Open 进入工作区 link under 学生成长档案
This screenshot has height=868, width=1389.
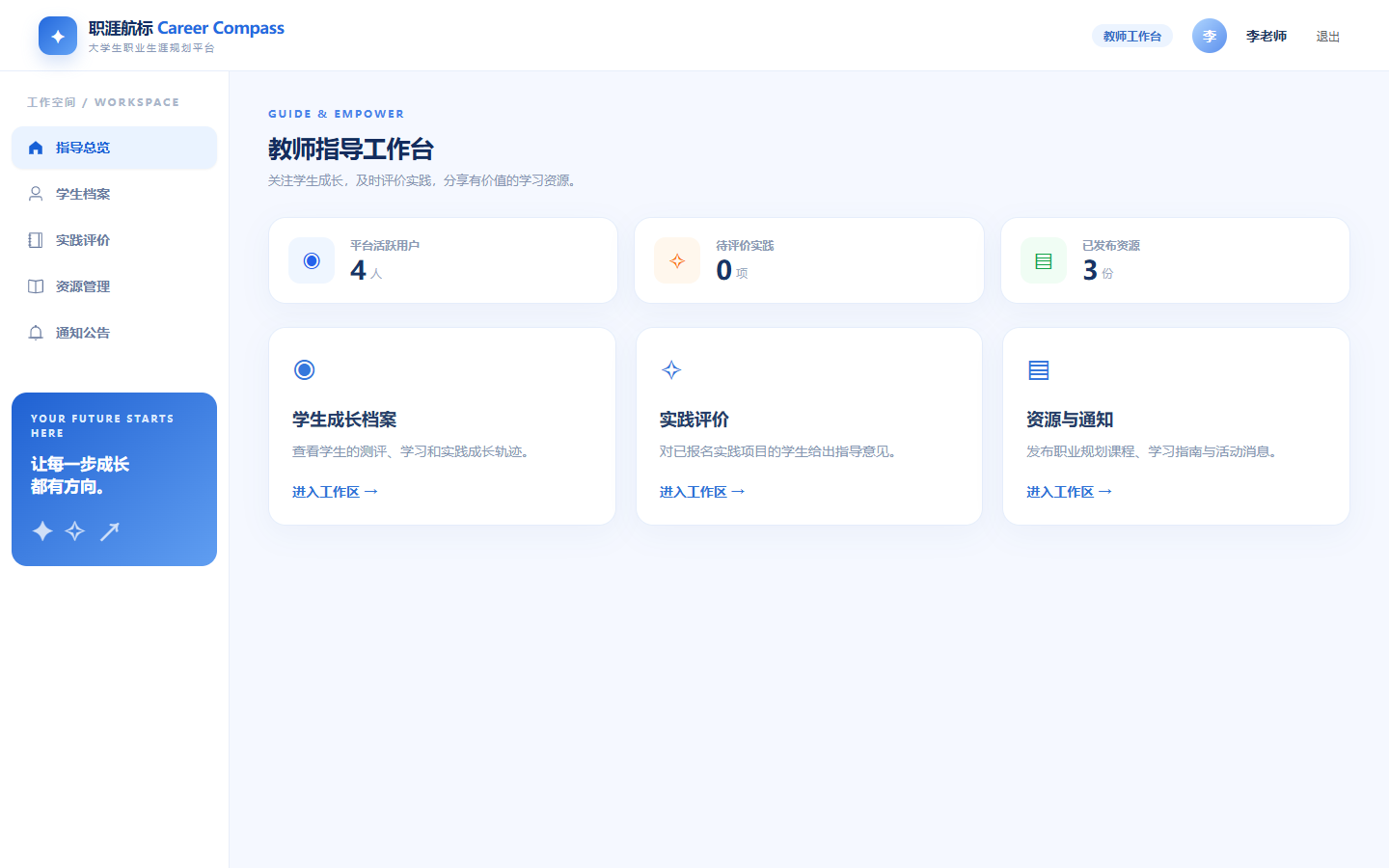[335, 492]
